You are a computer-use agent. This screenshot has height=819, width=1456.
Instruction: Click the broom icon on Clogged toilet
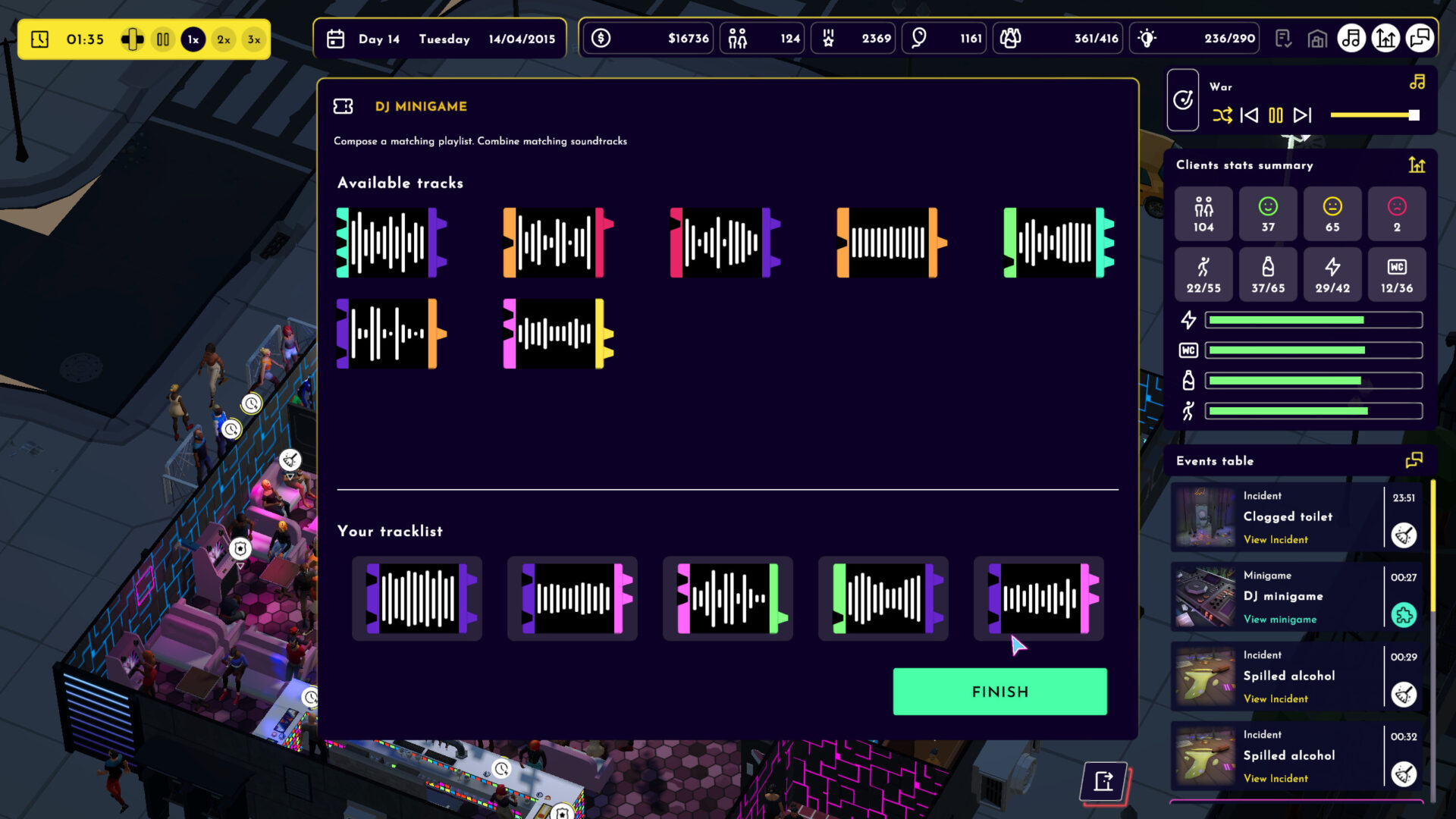(x=1404, y=535)
